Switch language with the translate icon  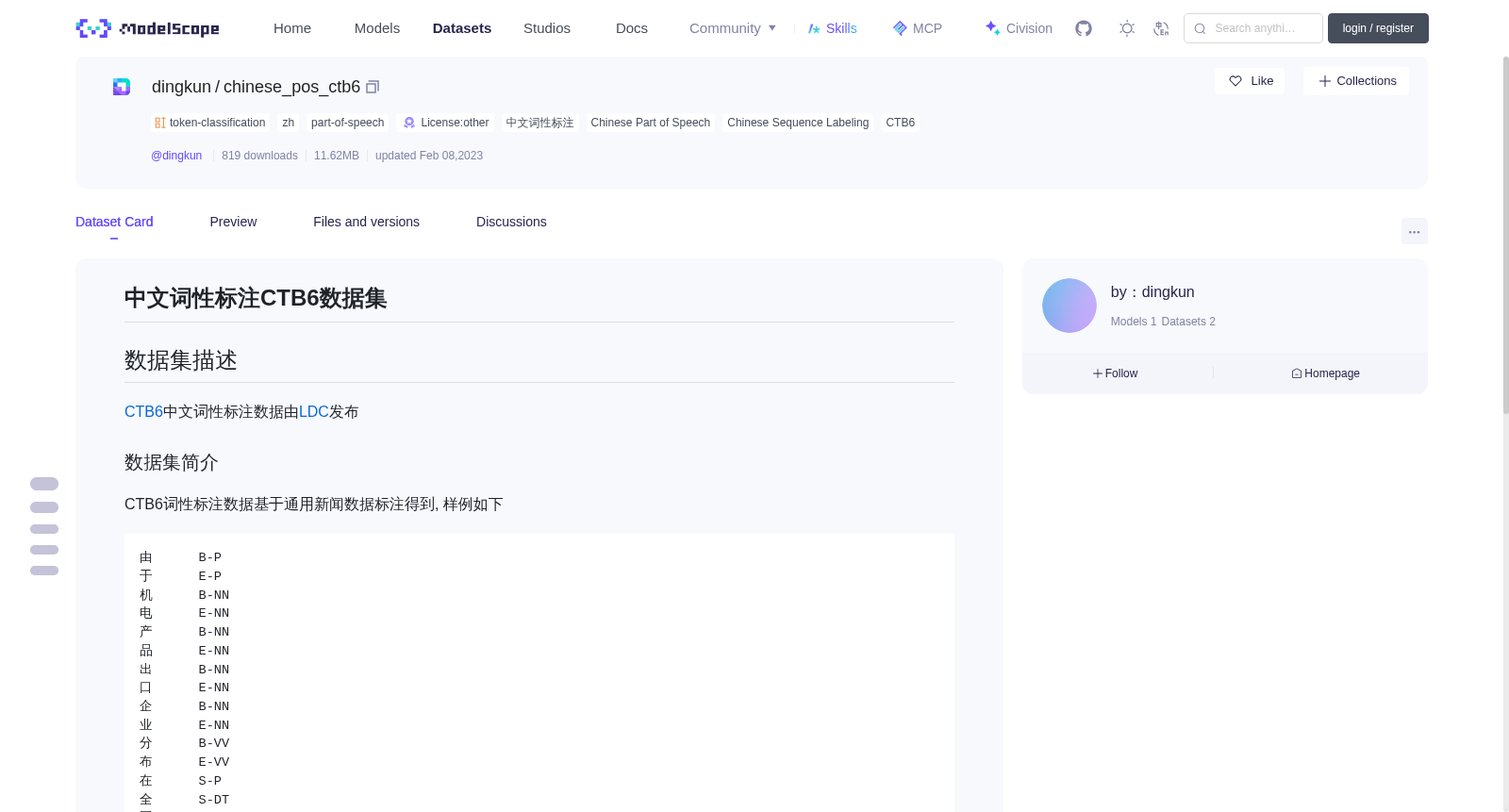click(1162, 28)
